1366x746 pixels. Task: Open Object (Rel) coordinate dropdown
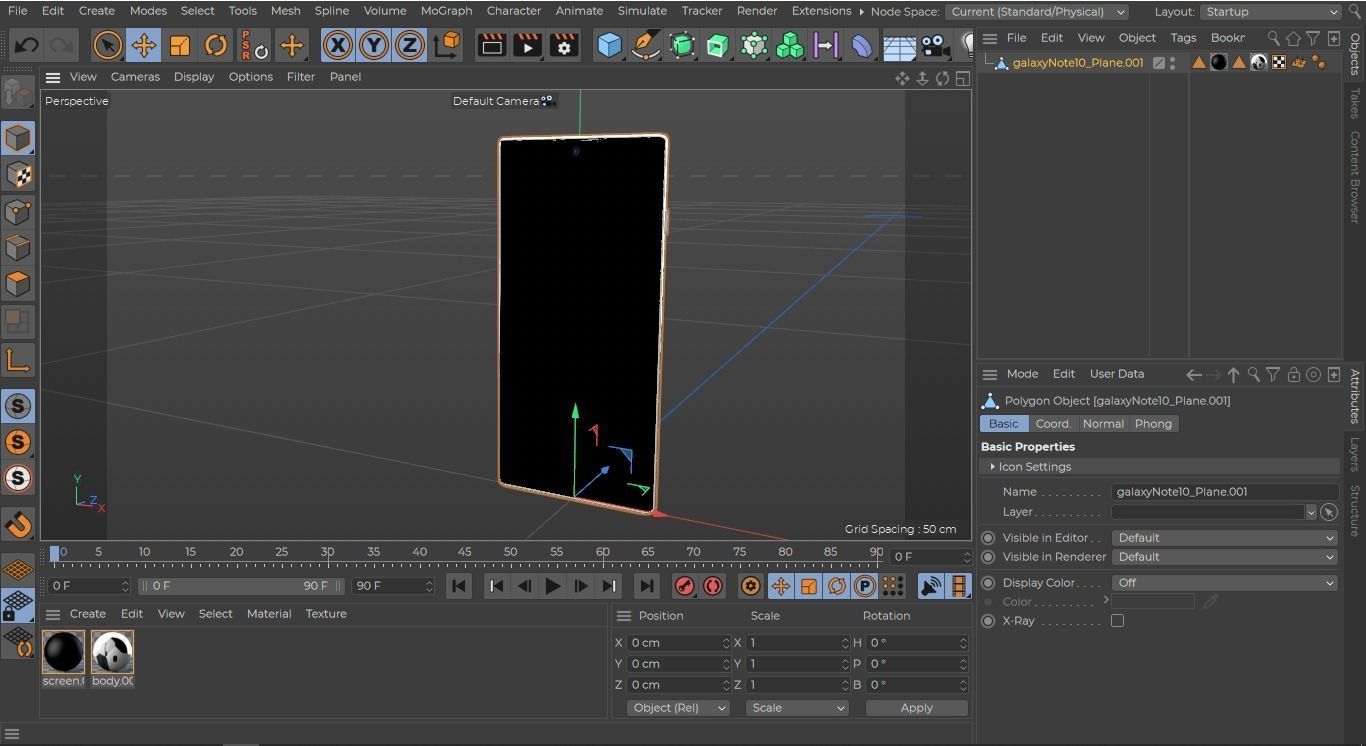(x=678, y=708)
